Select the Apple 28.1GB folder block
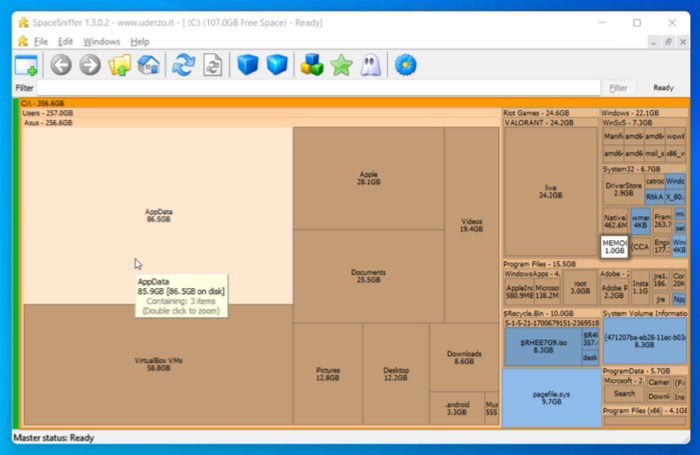Image resolution: width=700 pixels, height=455 pixels. 369,178
